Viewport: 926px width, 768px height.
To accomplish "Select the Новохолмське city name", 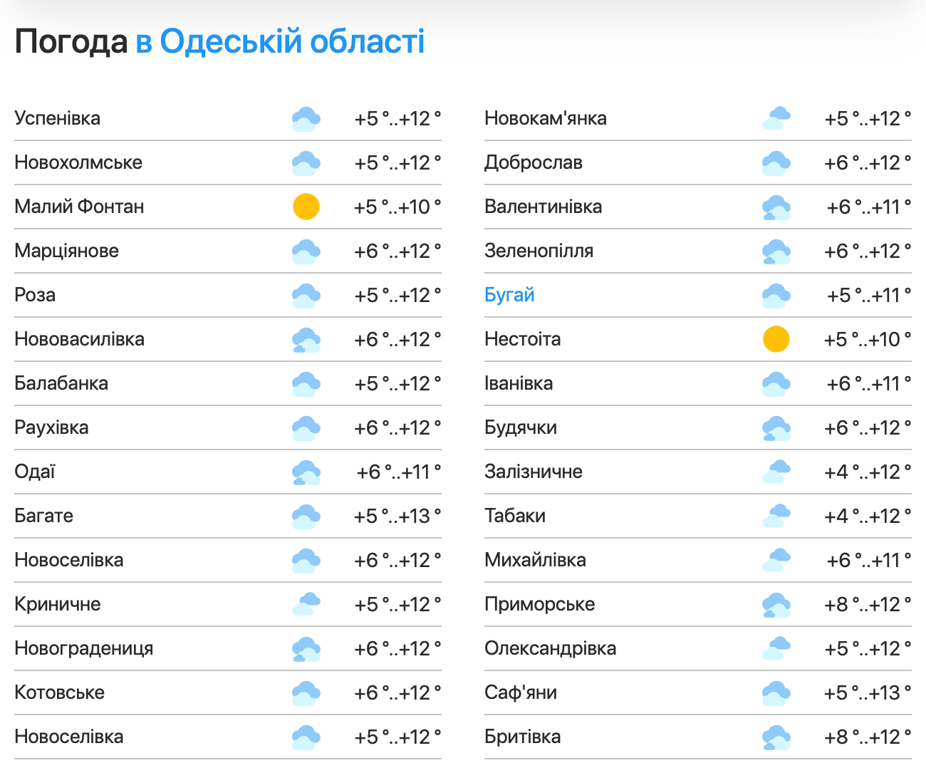I will [78, 162].
